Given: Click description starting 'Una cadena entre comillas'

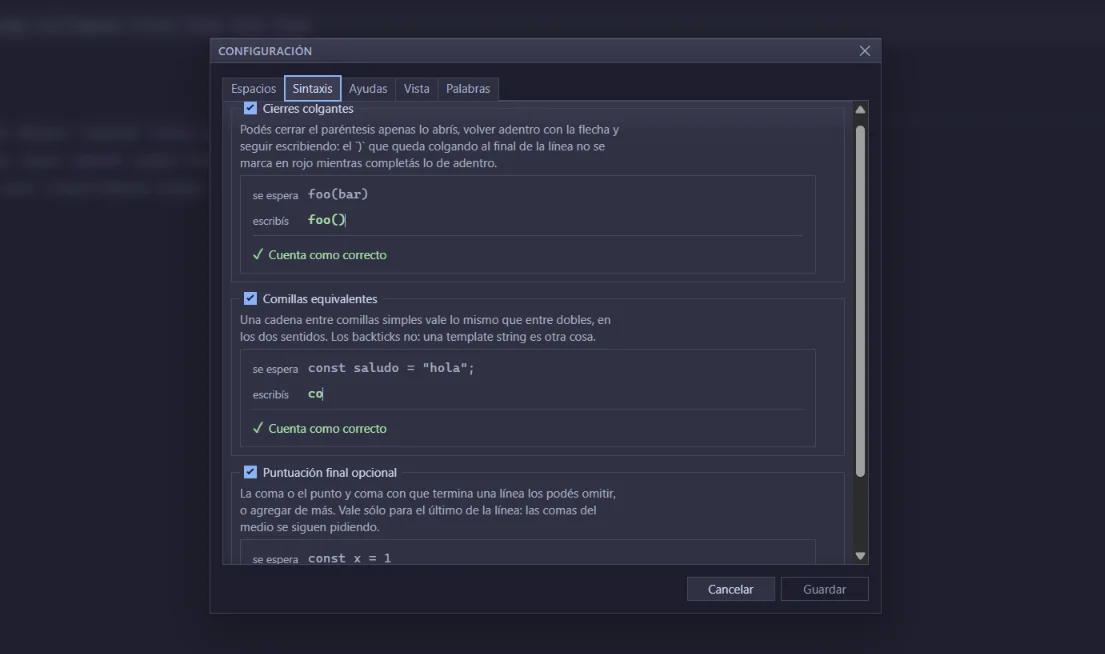Looking at the screenshot, I should click(425, 328).
